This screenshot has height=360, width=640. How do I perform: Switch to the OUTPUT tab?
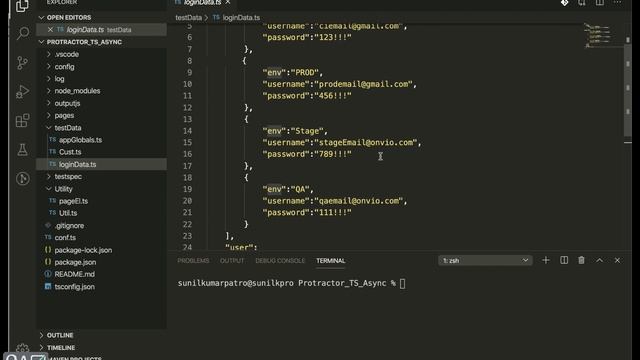tap(232, 260)
